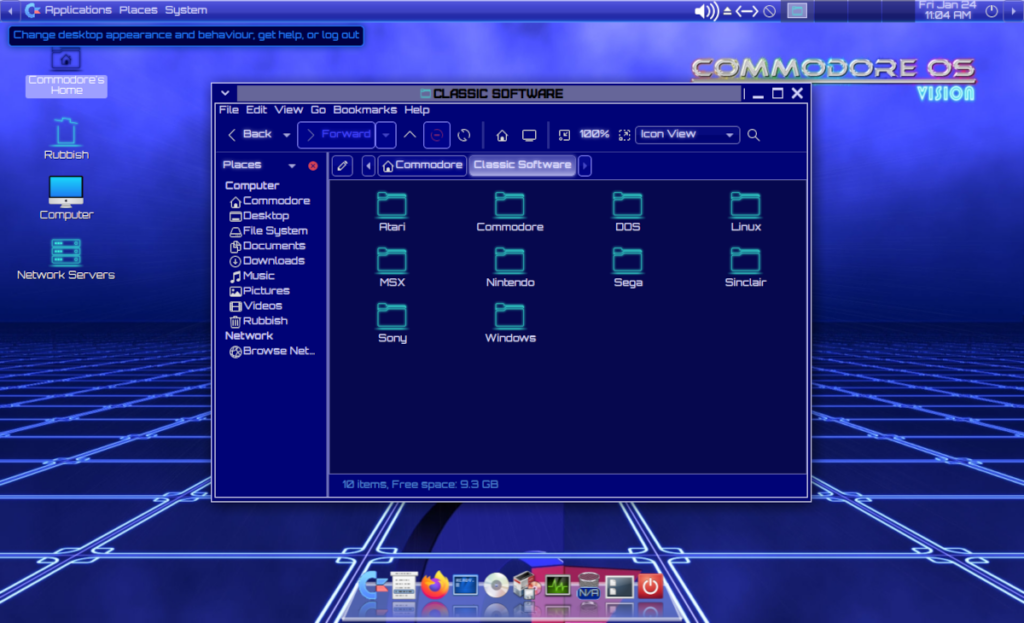Select Documents in the sidebar
Image resolution: width=1024 pixels, height=623 pixels.
(x=268, y=246)
